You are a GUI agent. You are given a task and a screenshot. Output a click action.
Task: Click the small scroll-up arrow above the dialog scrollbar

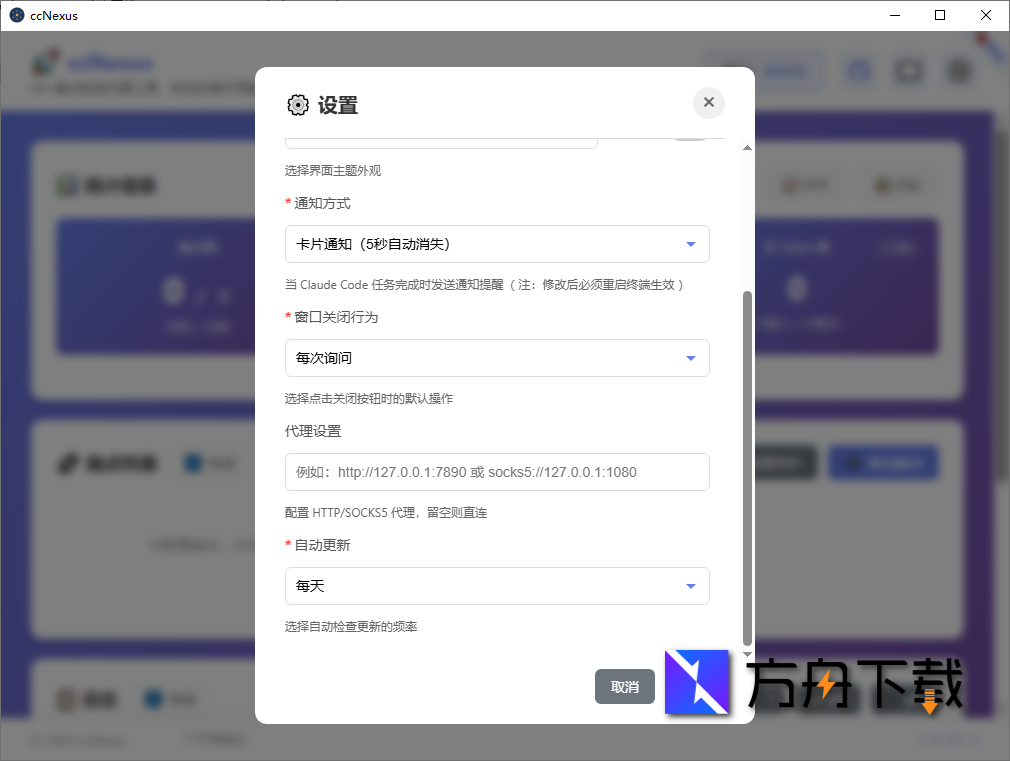pyautogui.click(x=746, y=147)
